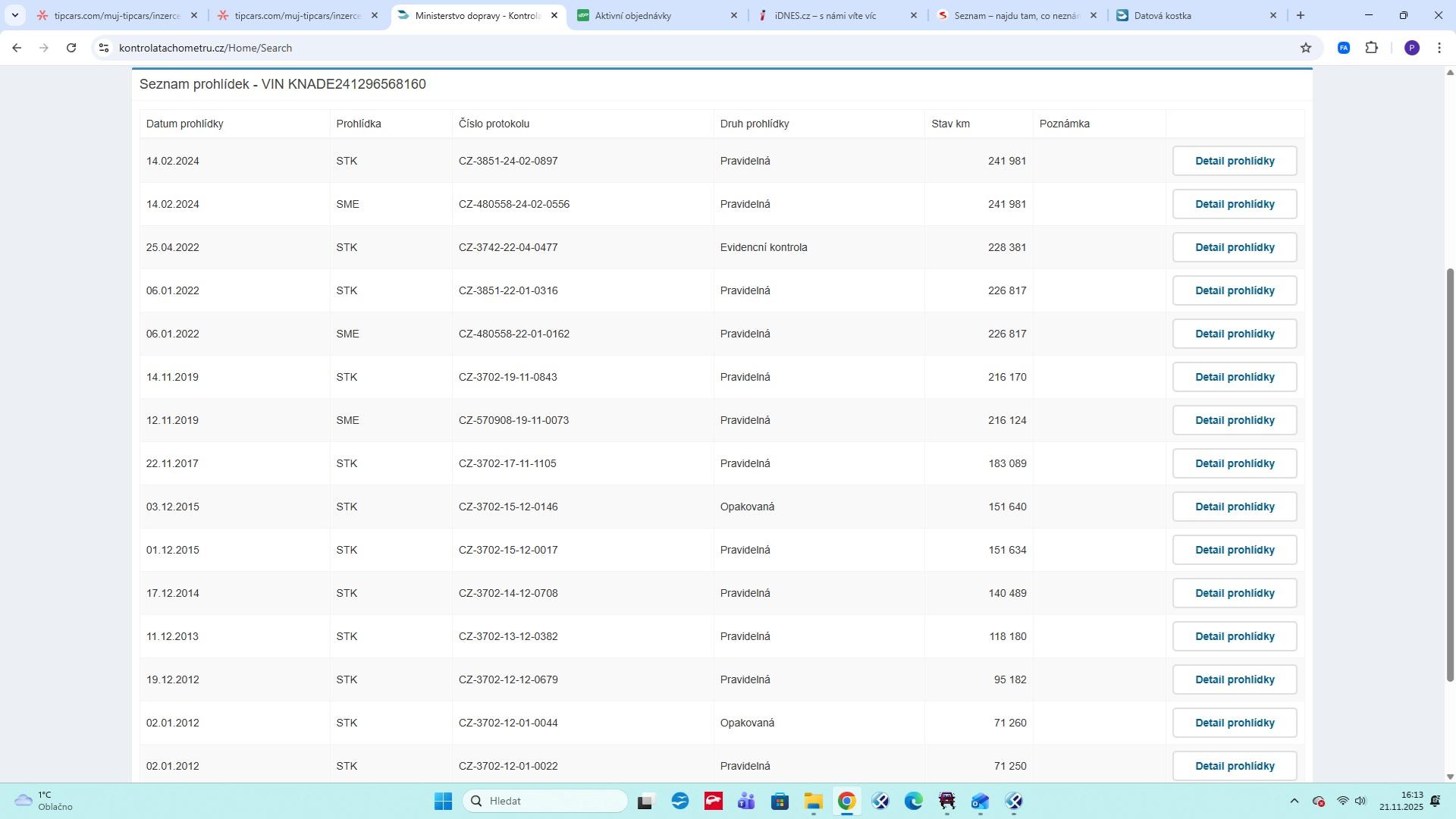Expand the hidden system tray icons chevron
Screen dimensions: 1456x819
tap(1294, 802)
